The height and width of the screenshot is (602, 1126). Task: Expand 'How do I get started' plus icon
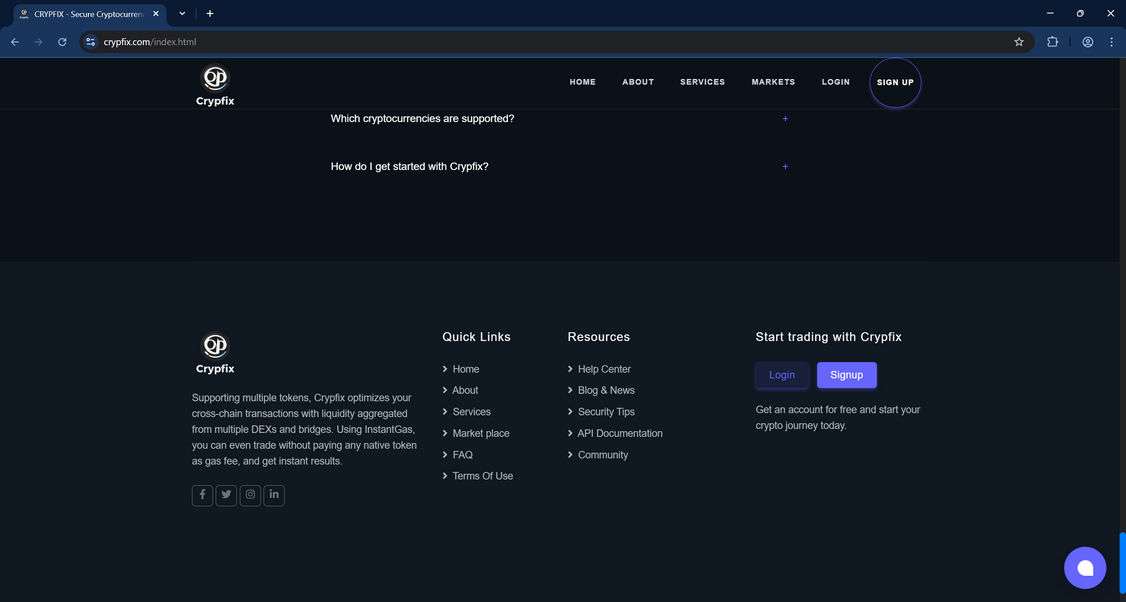[x=785, y=167]
